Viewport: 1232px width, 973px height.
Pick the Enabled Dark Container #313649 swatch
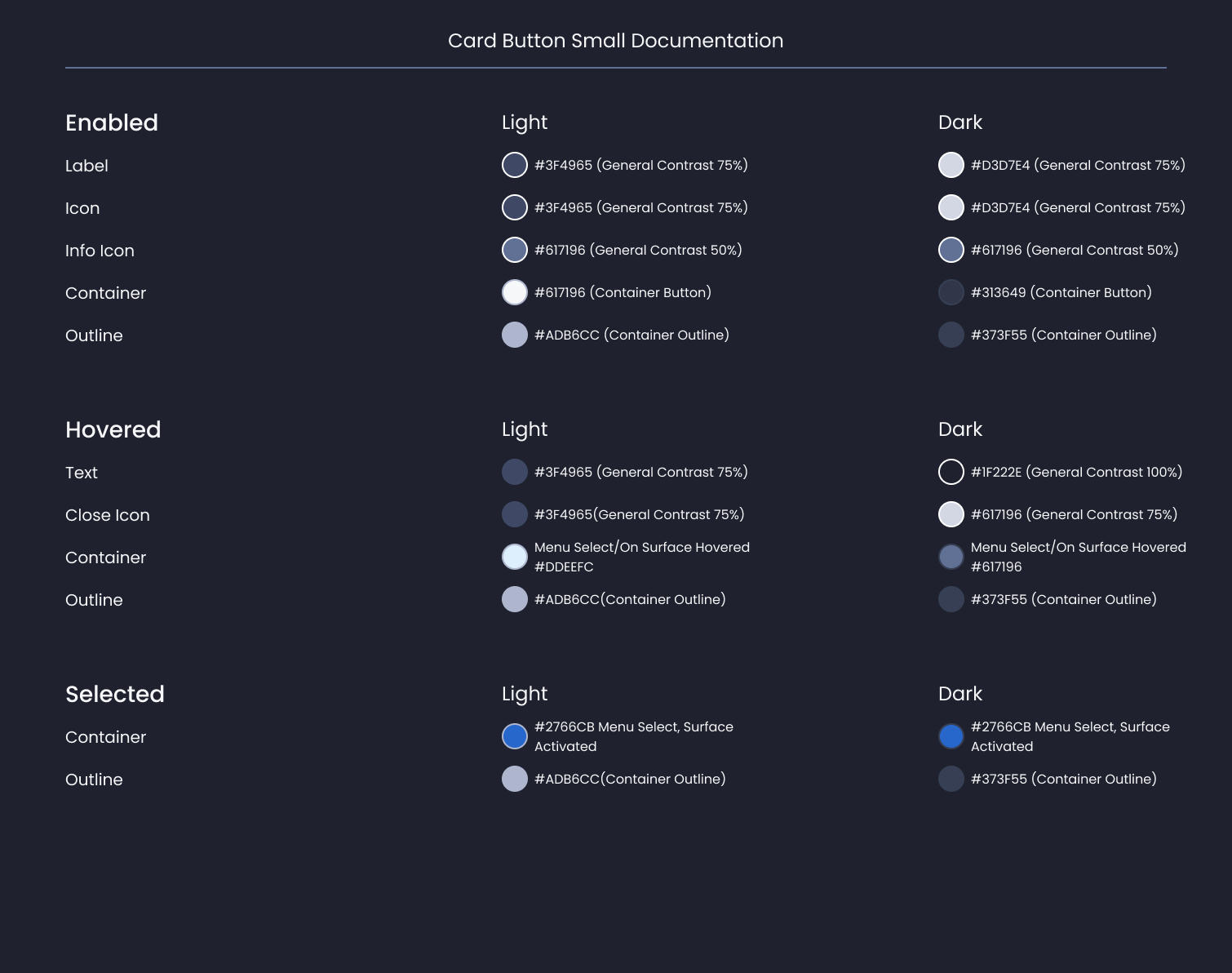[x=951, y=292]
